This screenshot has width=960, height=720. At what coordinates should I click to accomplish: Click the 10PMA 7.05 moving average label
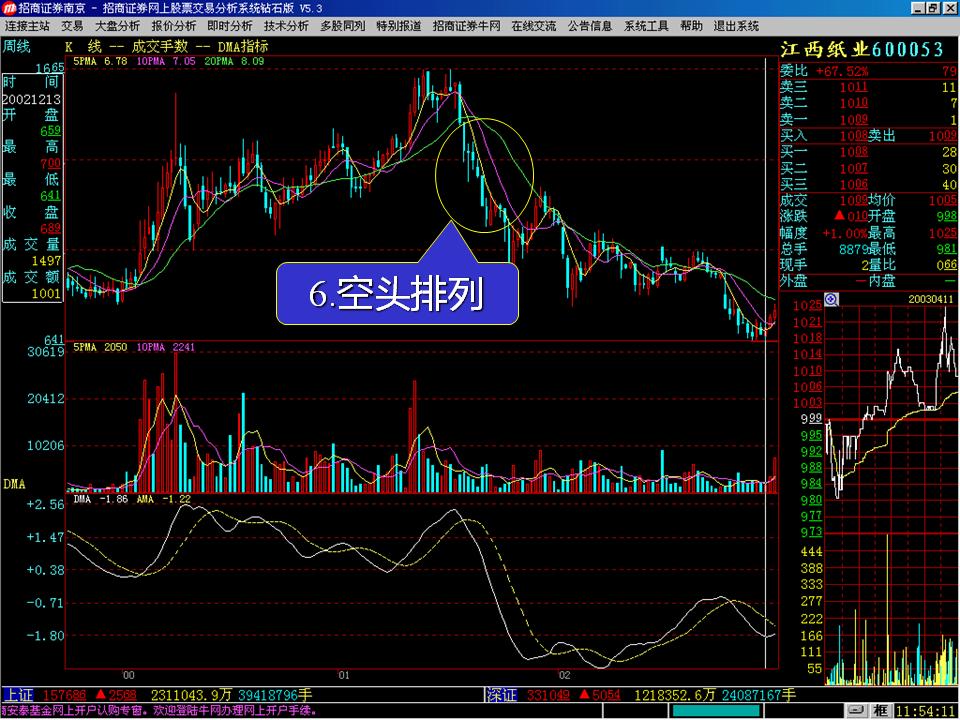pyautogui.click(x=167, y=61)
